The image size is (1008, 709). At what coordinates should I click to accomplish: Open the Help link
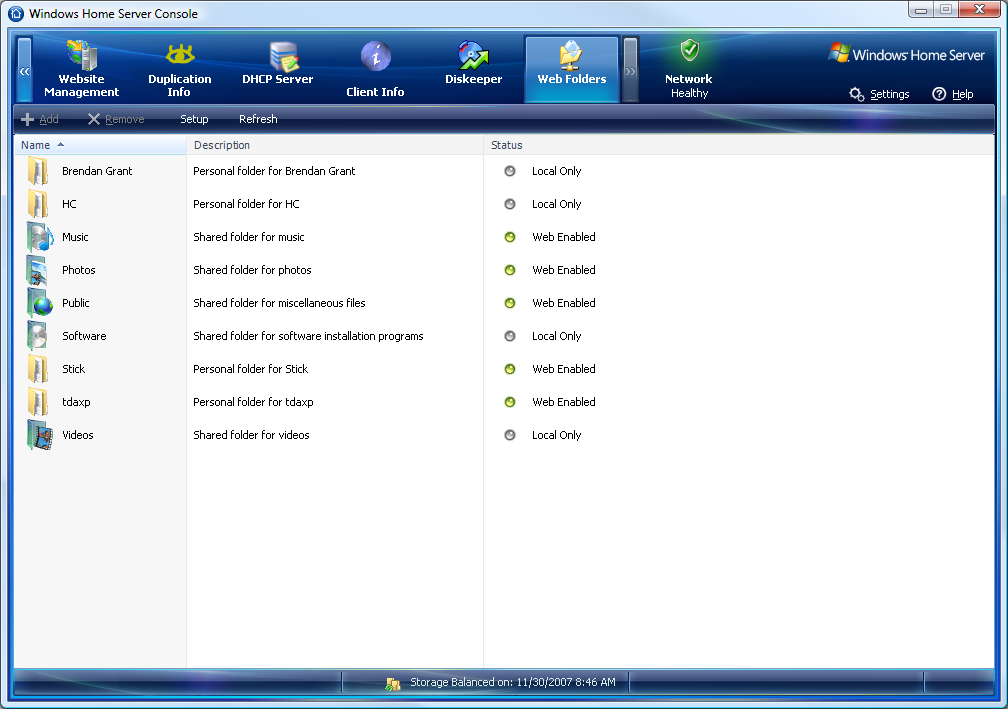tap(962, 94)
